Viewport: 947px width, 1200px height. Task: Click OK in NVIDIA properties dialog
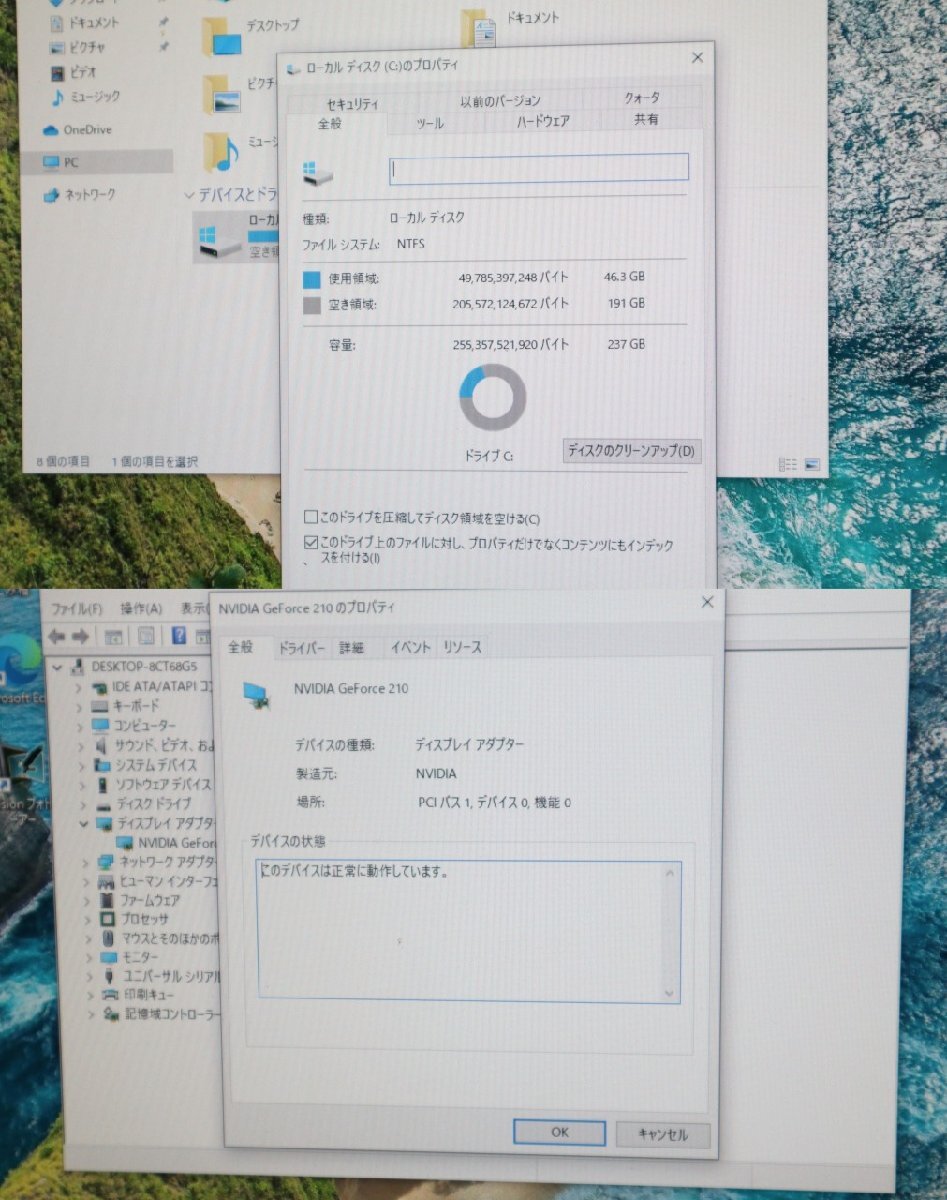559,1133
